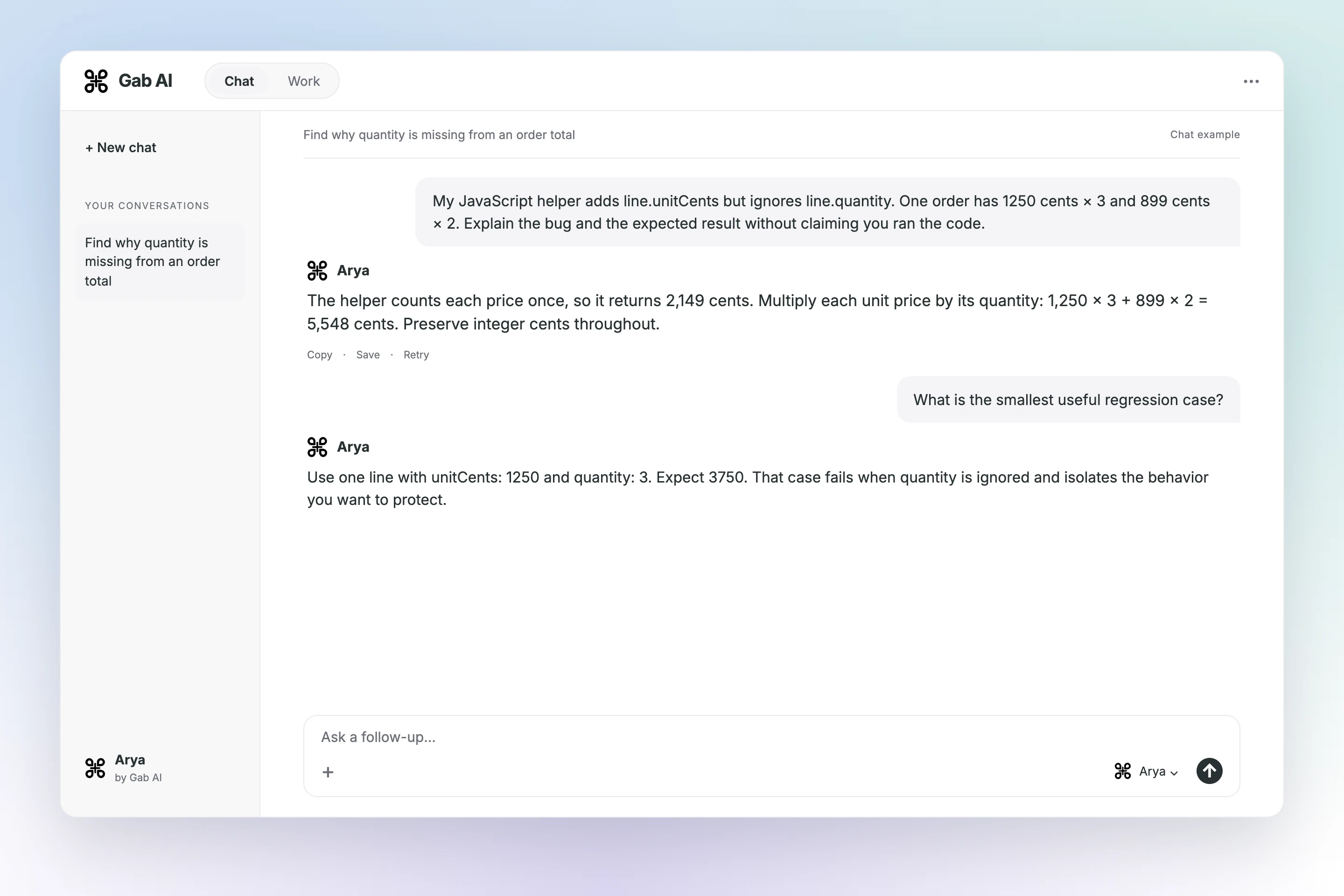This screenshot has height=896, width=1344.
Task: Click the Gab AI logo icon
Action: [x=96, y=81]
